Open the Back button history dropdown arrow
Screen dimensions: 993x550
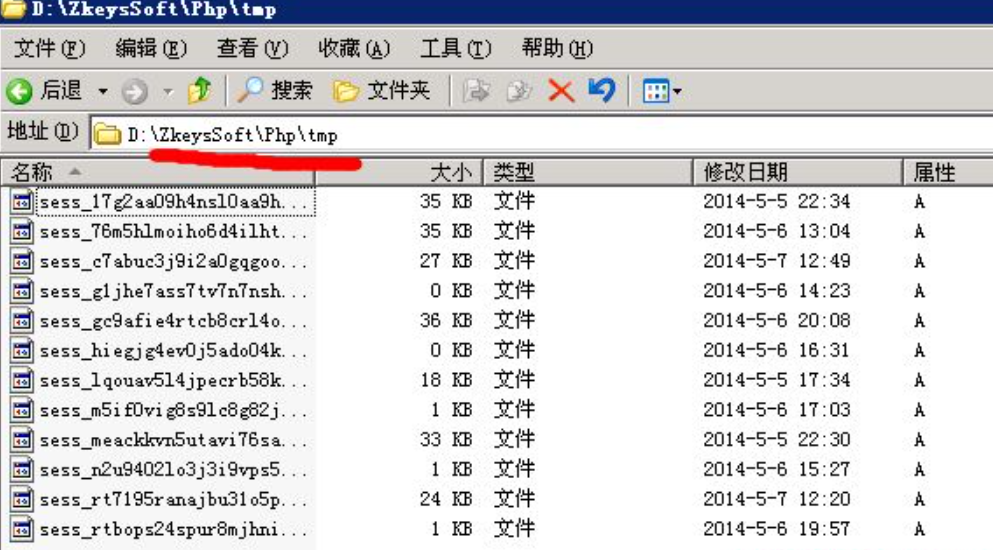point(102,92)
